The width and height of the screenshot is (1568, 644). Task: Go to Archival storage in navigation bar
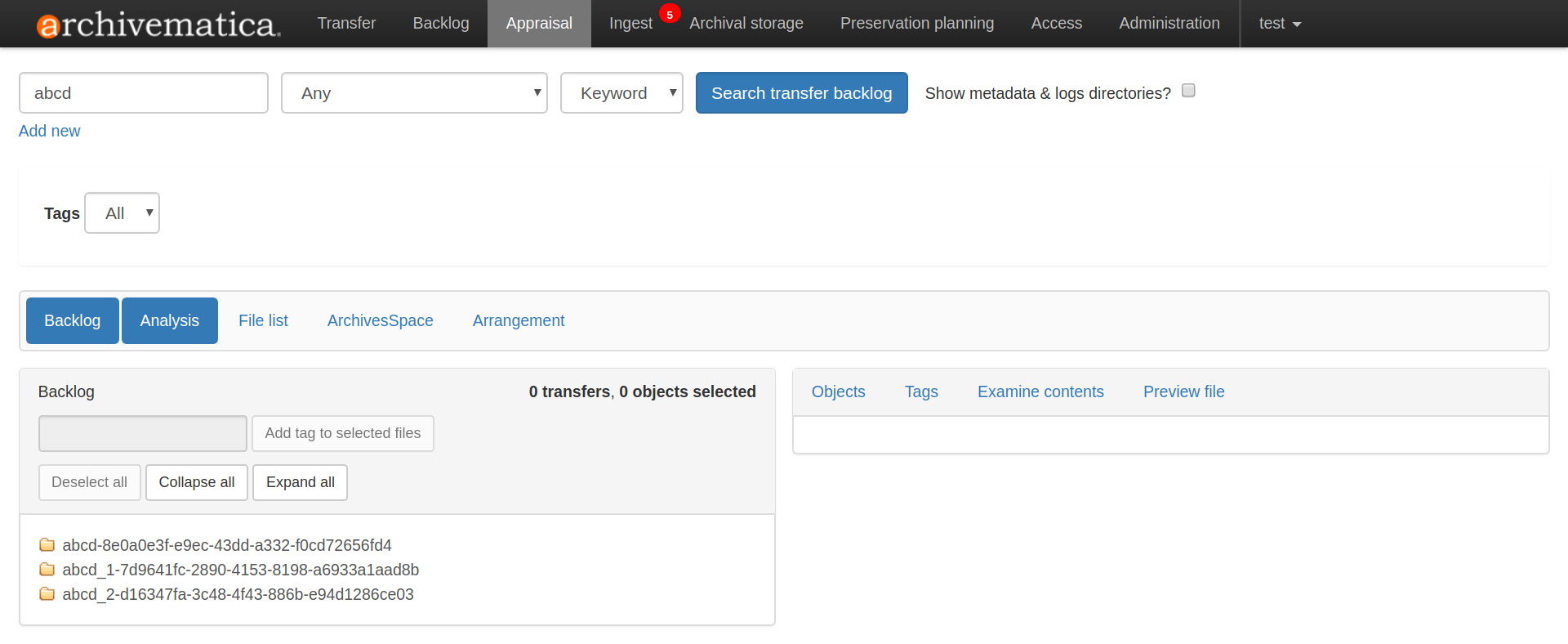coord(746,24)
